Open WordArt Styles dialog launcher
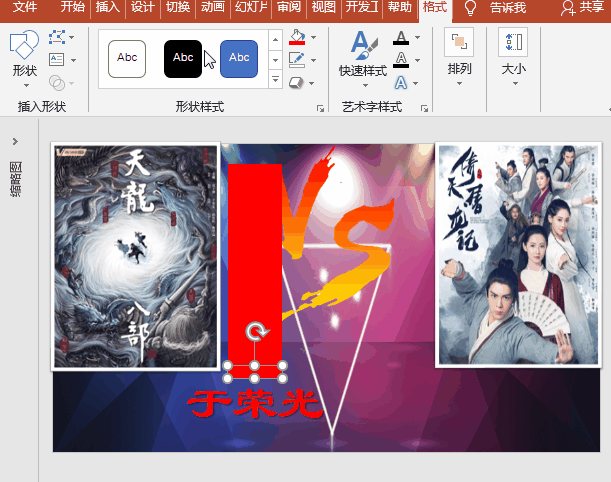Viewport: 611px width, 482px height. pos(424,108)
